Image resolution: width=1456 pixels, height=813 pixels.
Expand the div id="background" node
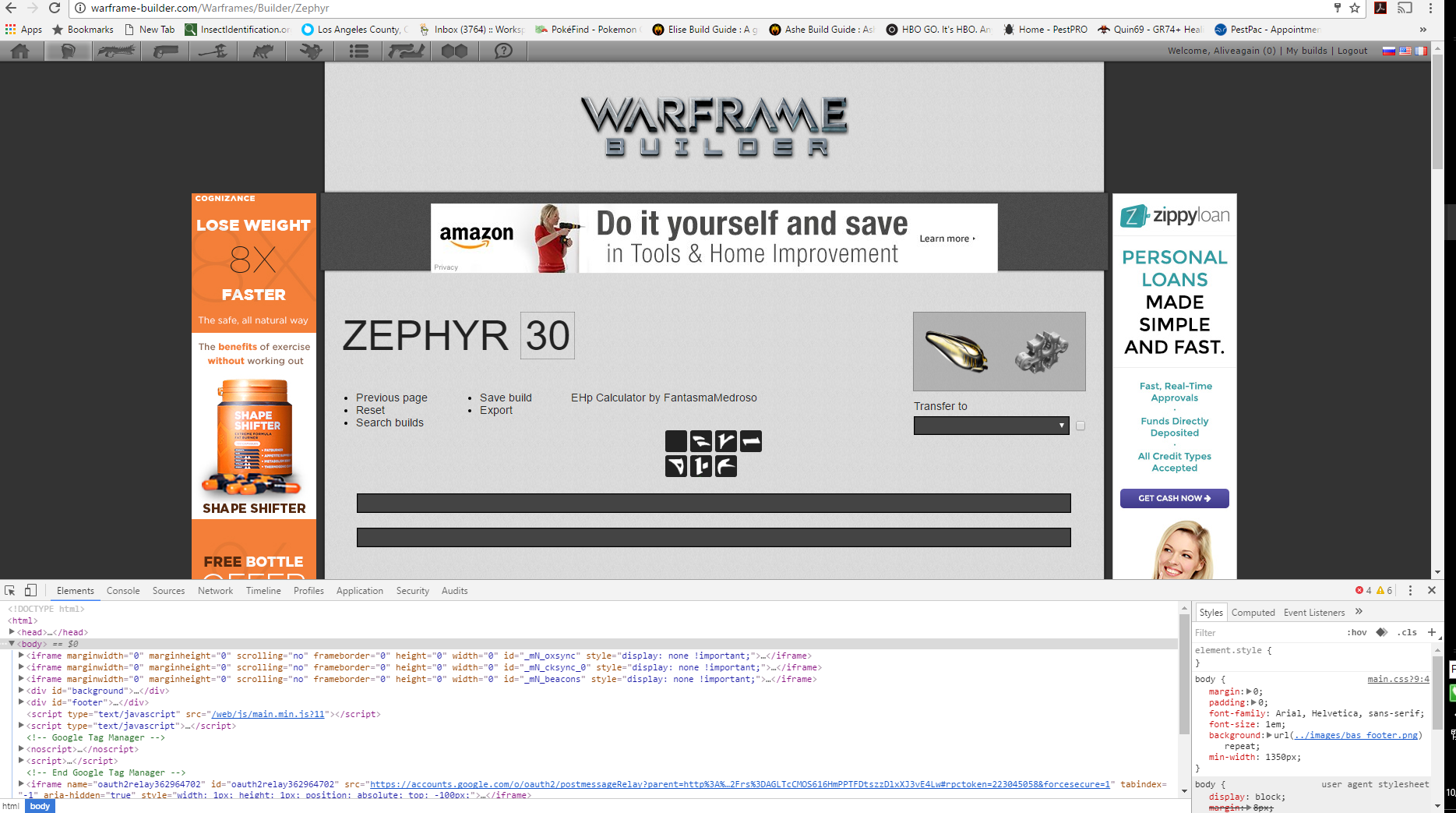(x=21, y=691)
